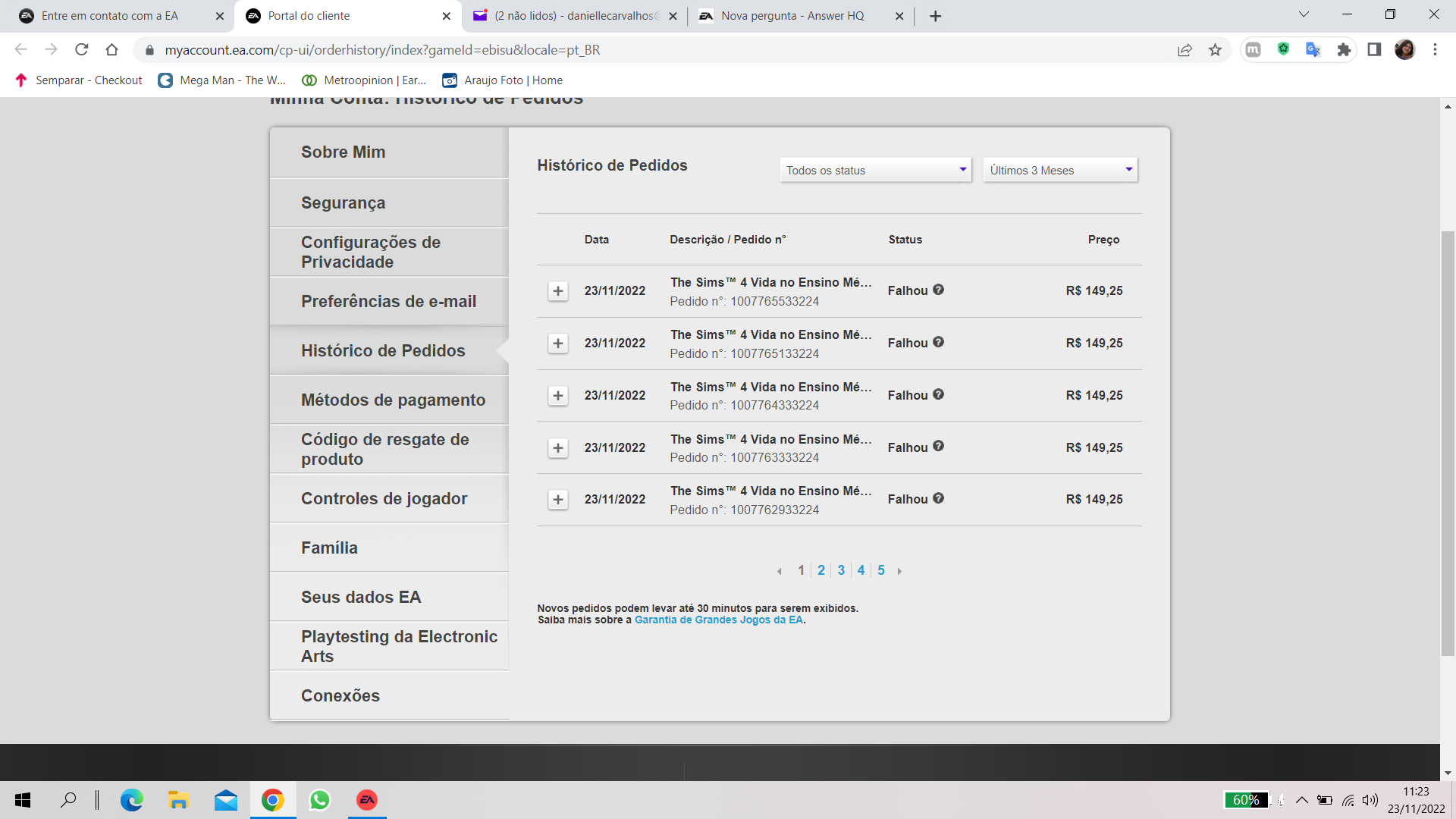
Task: Reload the current page
Action: tap(82, 50)
